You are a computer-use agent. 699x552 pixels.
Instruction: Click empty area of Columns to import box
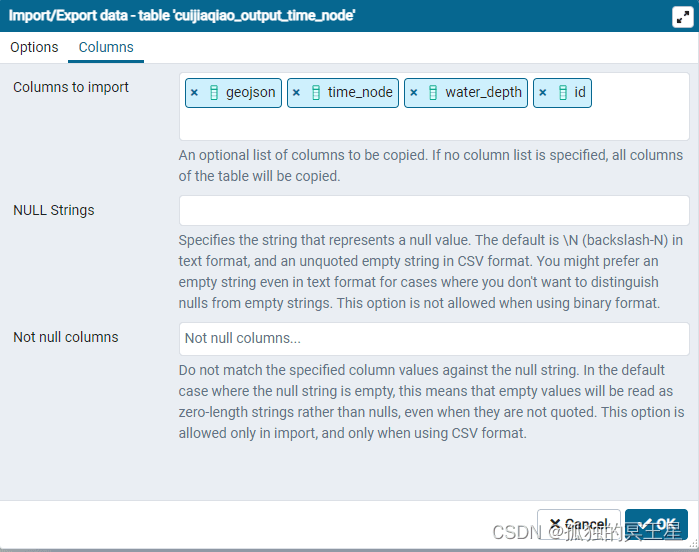[433, 124]
